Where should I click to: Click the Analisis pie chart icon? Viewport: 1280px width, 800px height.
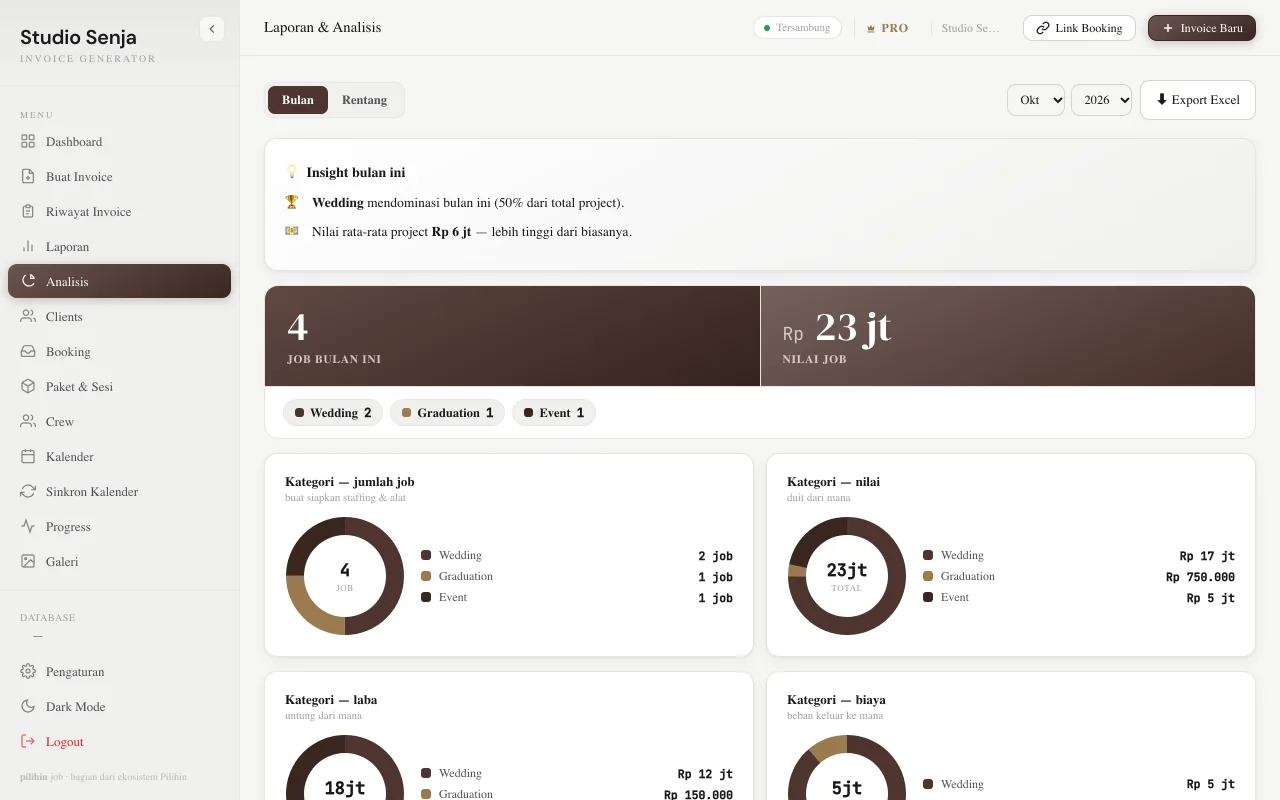coord(28,282)
